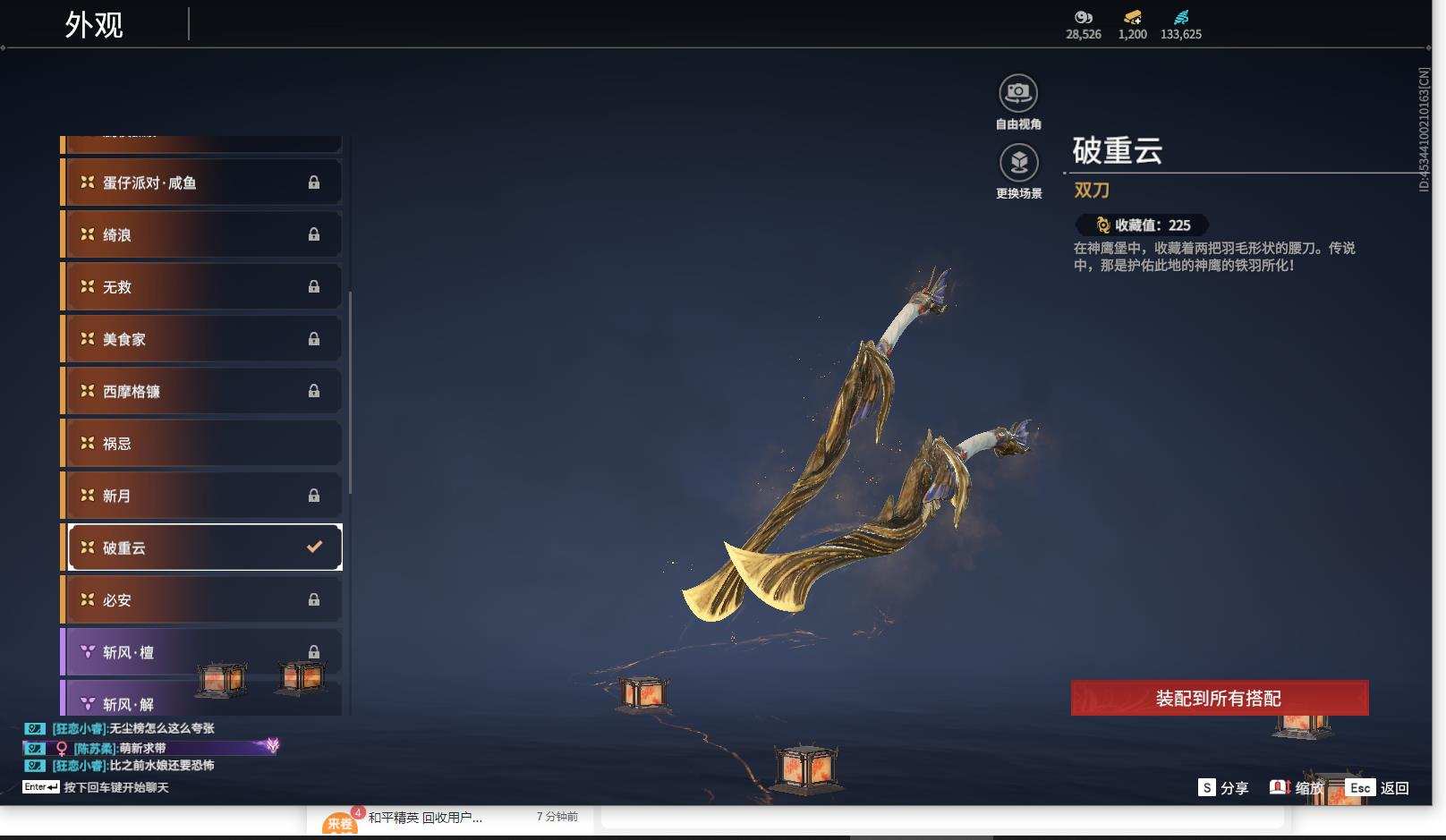Viewport: 1446px width, 840px height.
Task: Click the skin list scrollbar
Action: coord(350,392)
